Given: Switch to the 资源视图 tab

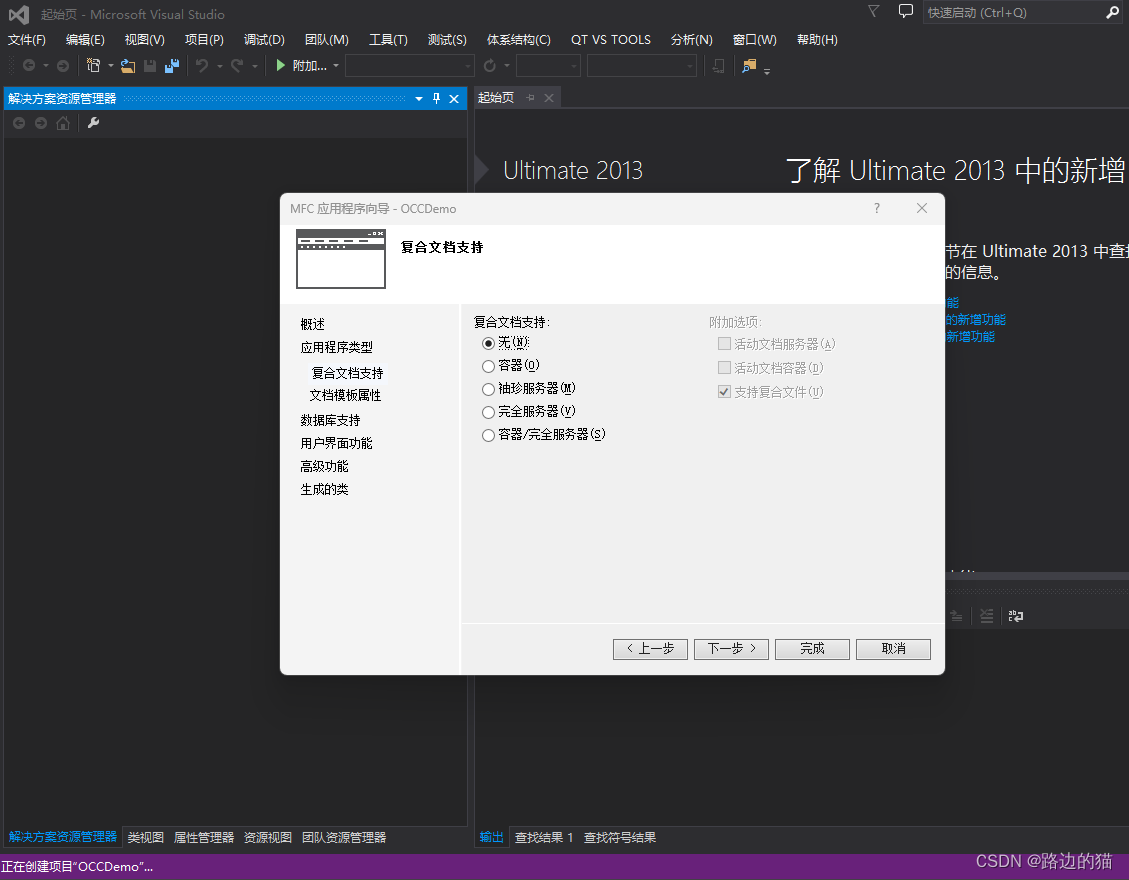Looking at the screenshot, I should pos(268,838).
